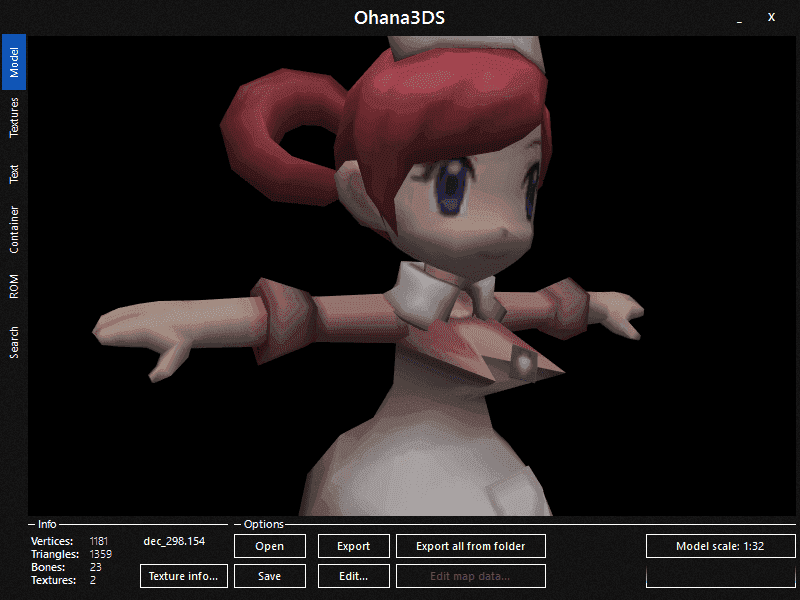800x600 pixels.
Task: Click the Model scale: 1:32 button
Action: click(720, 546)
